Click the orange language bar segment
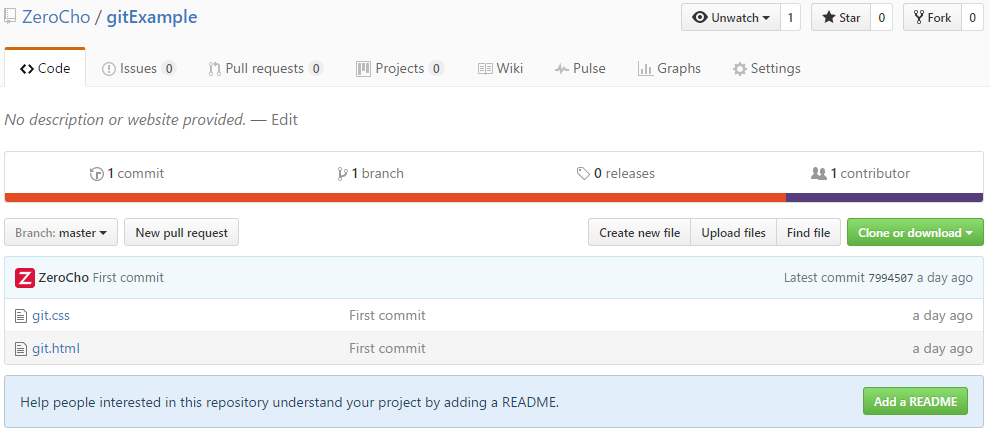 pyautogui.click(x=395, y=198)
